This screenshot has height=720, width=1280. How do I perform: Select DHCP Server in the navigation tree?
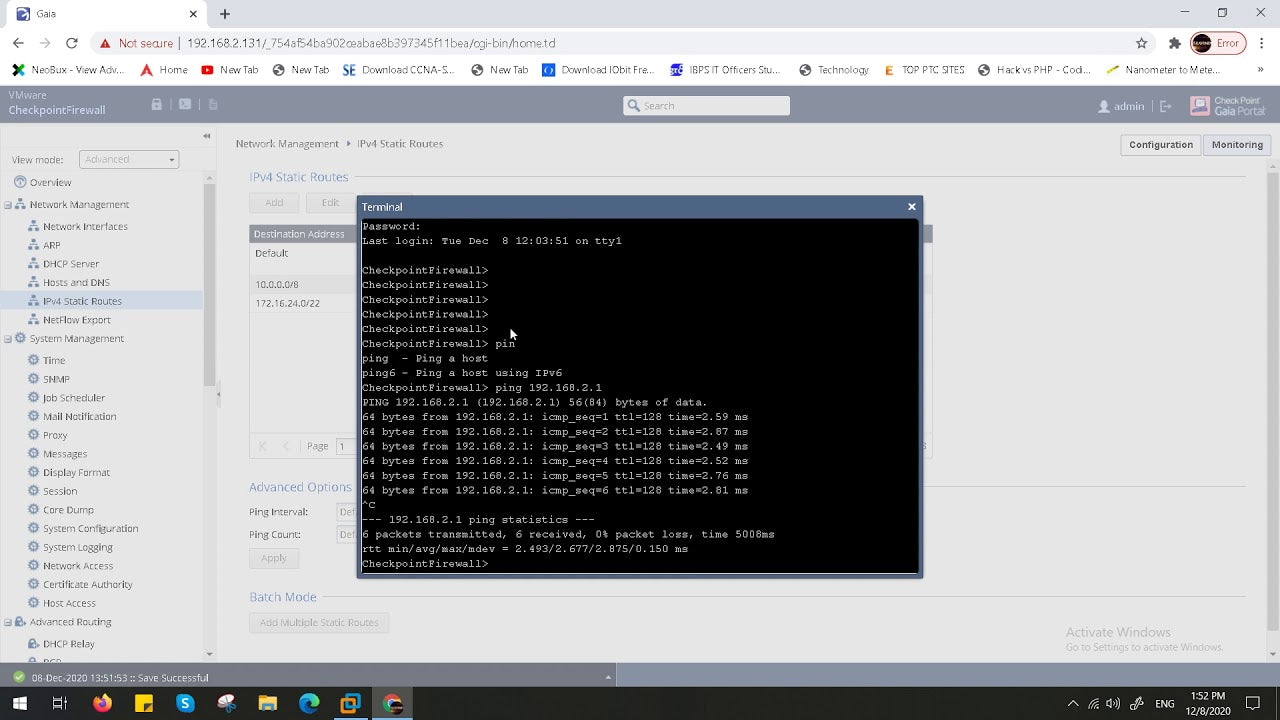(x=71, y=264)
